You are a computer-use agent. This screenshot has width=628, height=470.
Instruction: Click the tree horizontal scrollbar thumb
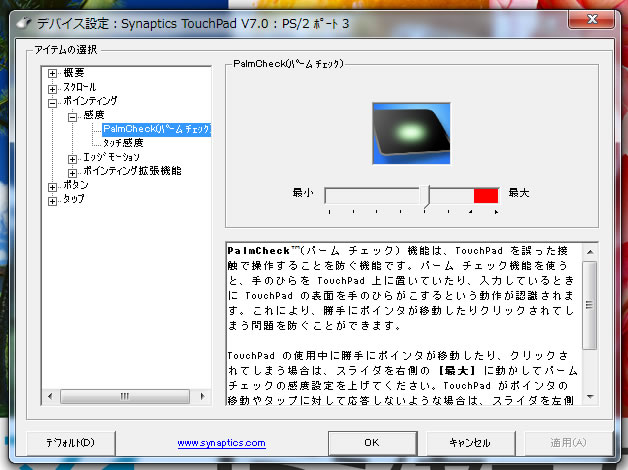pos(125,396)
